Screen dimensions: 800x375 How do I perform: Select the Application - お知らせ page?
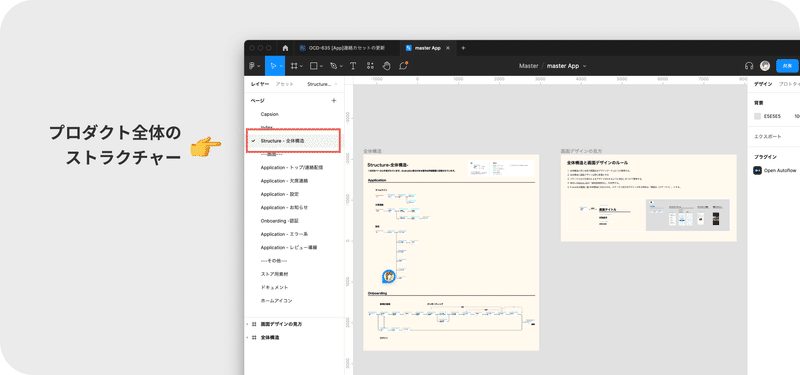284,207
